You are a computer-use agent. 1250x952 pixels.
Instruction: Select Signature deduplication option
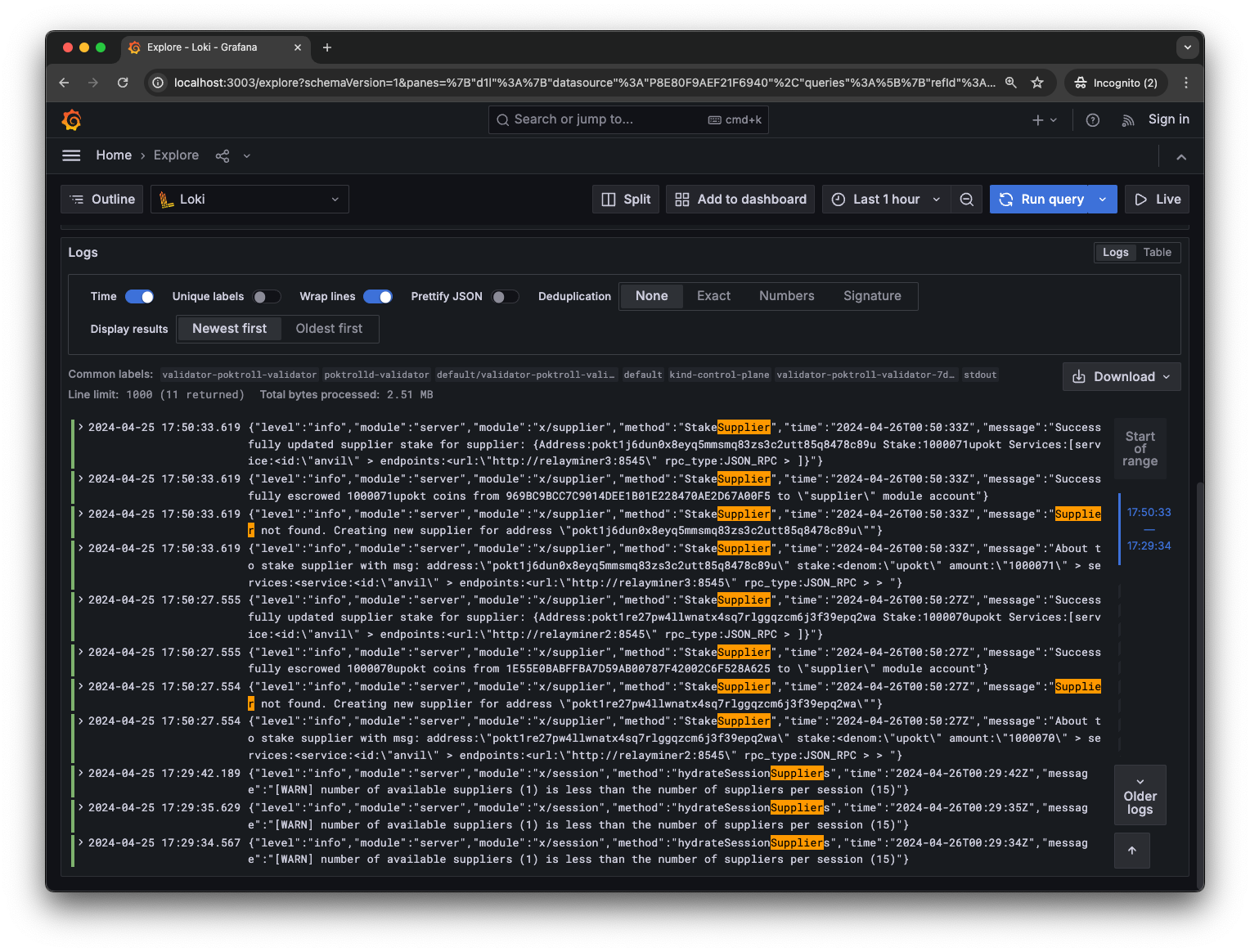(x=872, y=296)
